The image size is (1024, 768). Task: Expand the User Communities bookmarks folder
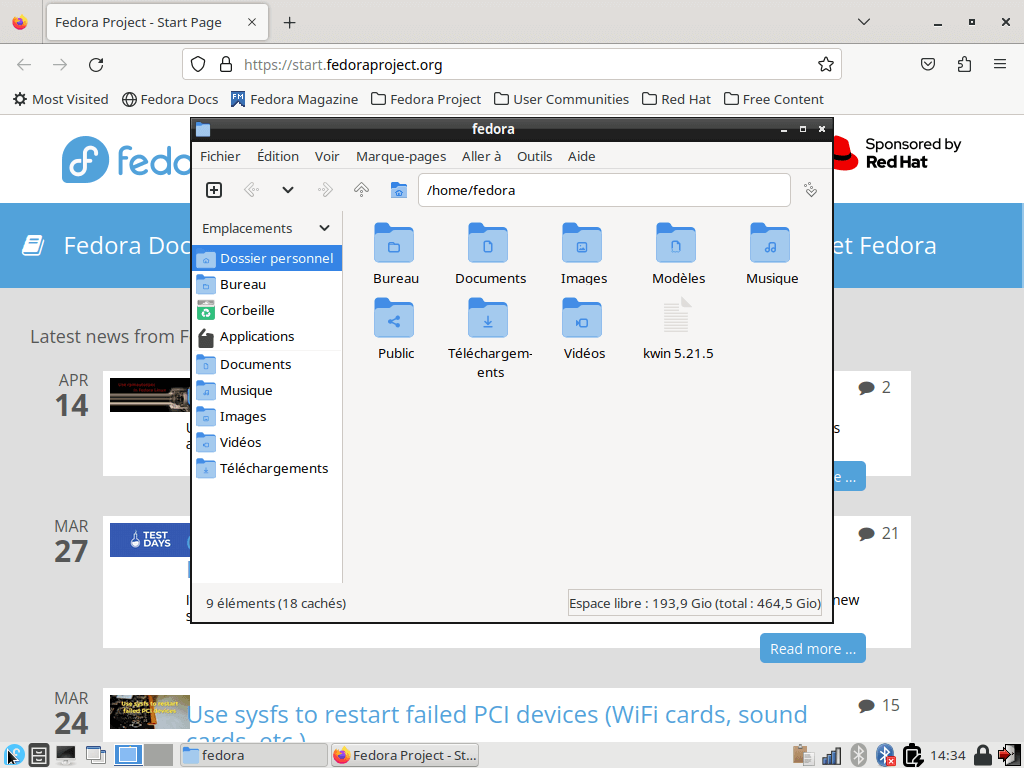pyautogui.click(x=561, y=99)
